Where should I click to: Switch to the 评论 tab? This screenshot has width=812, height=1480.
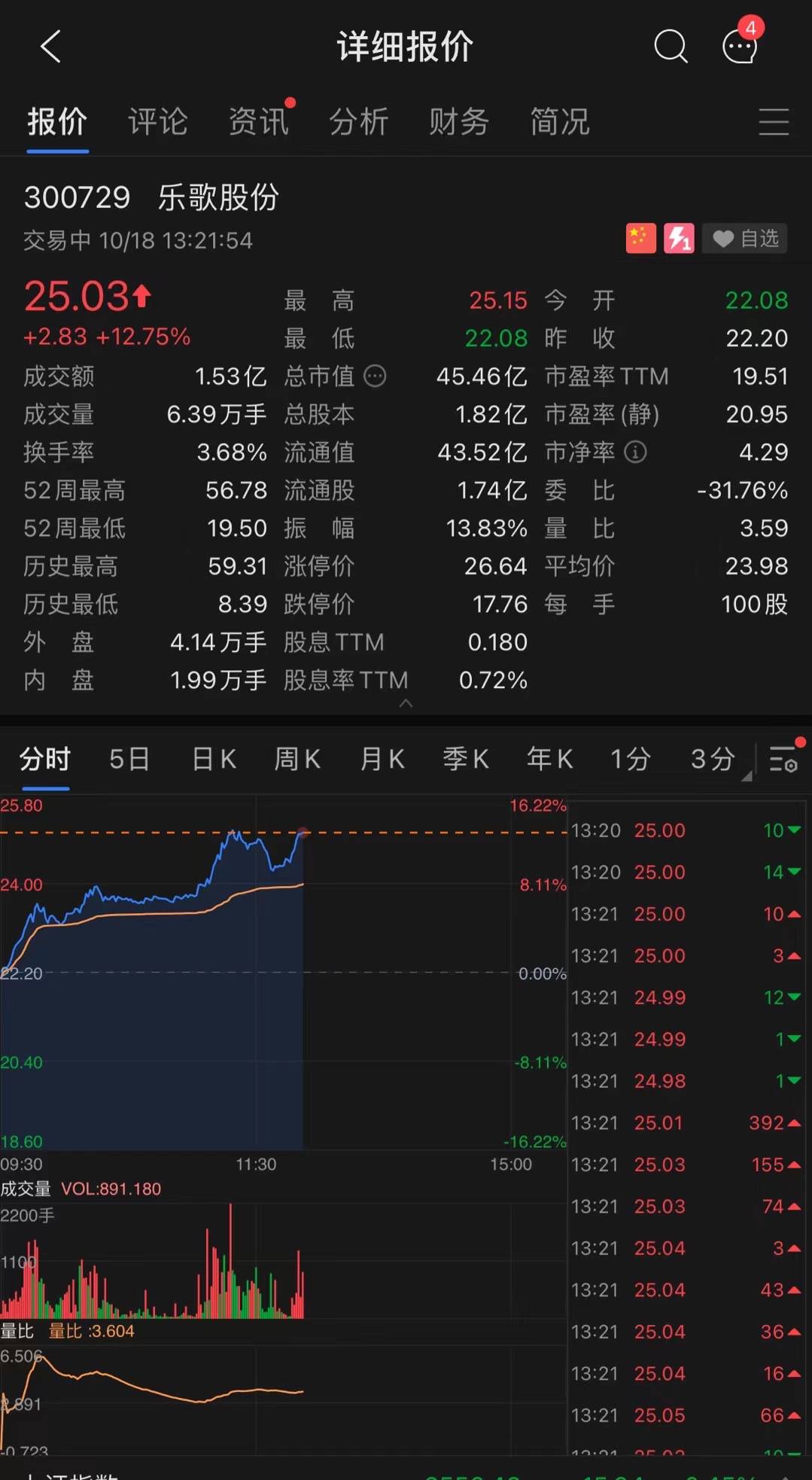[157, 121]
